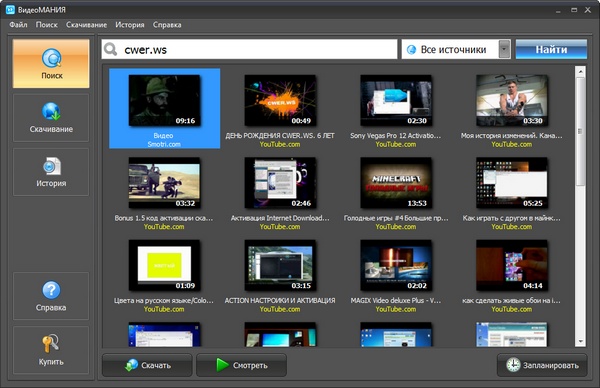The width and height of the screenshot is (600, 388).
Task: Select the Minecraft Голодные игры thumbnail 13:53
Action: pyautogui.click(x=396, y=183)
